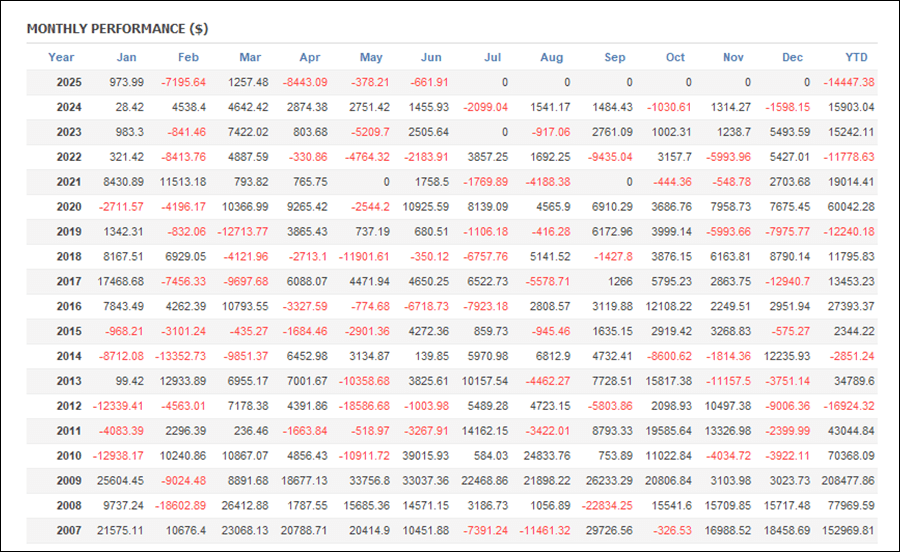The image size is (900, 552).
Task: Click the 2007 year row label
Action: coord(69,530)
